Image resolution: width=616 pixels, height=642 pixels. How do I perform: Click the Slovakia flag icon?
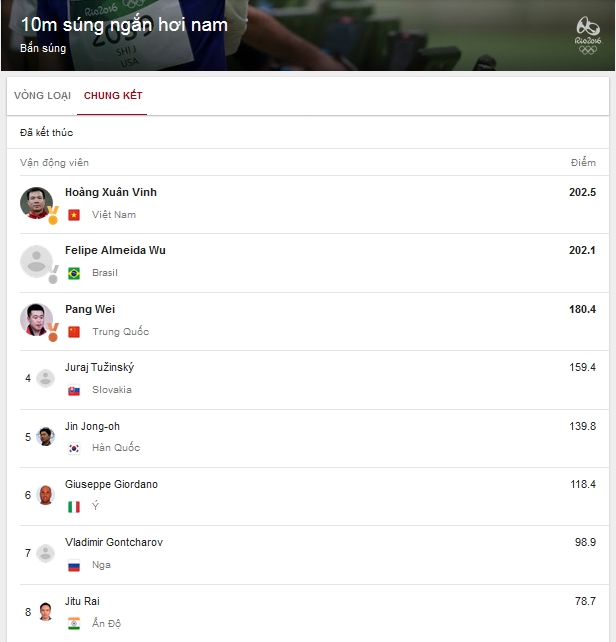click(x=74, y=390)
